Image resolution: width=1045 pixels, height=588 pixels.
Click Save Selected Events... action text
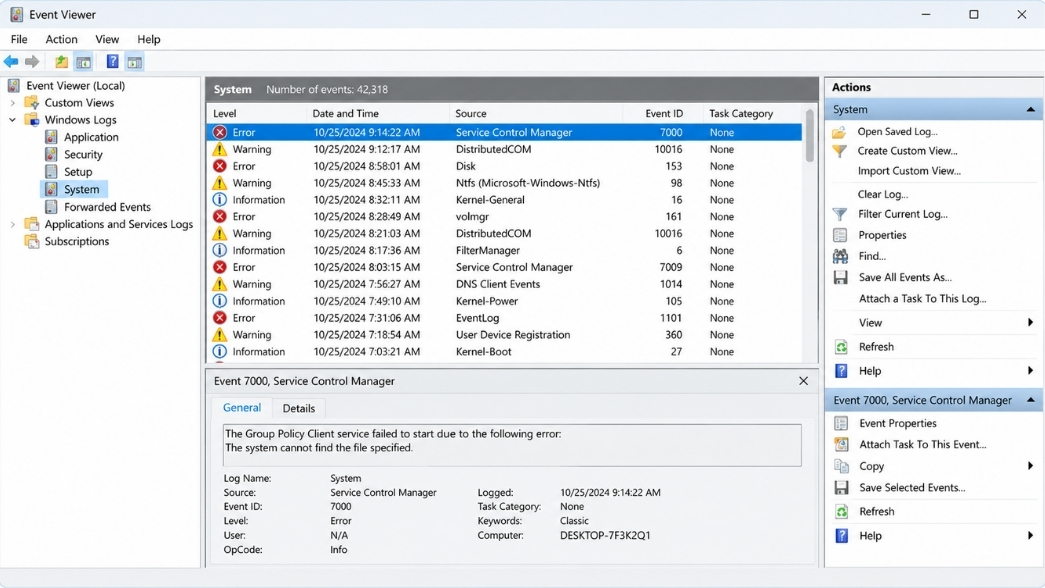[912, 487]
